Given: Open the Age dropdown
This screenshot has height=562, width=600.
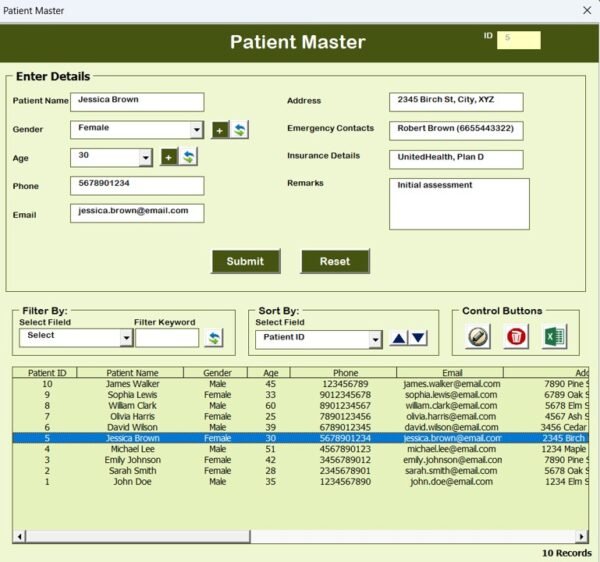Looking at the screenshot, I should [145, 158].
